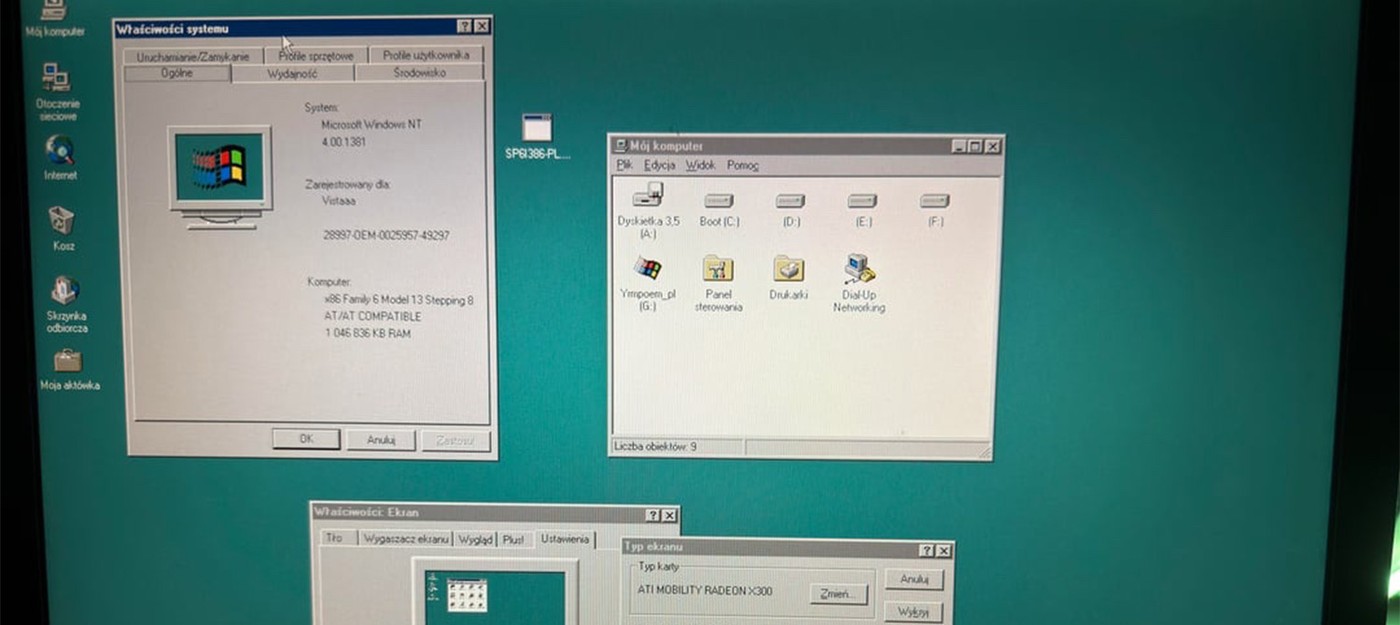
Task: Select the SP6I386-PL file on desktop
Action: (x=537, y=137)
